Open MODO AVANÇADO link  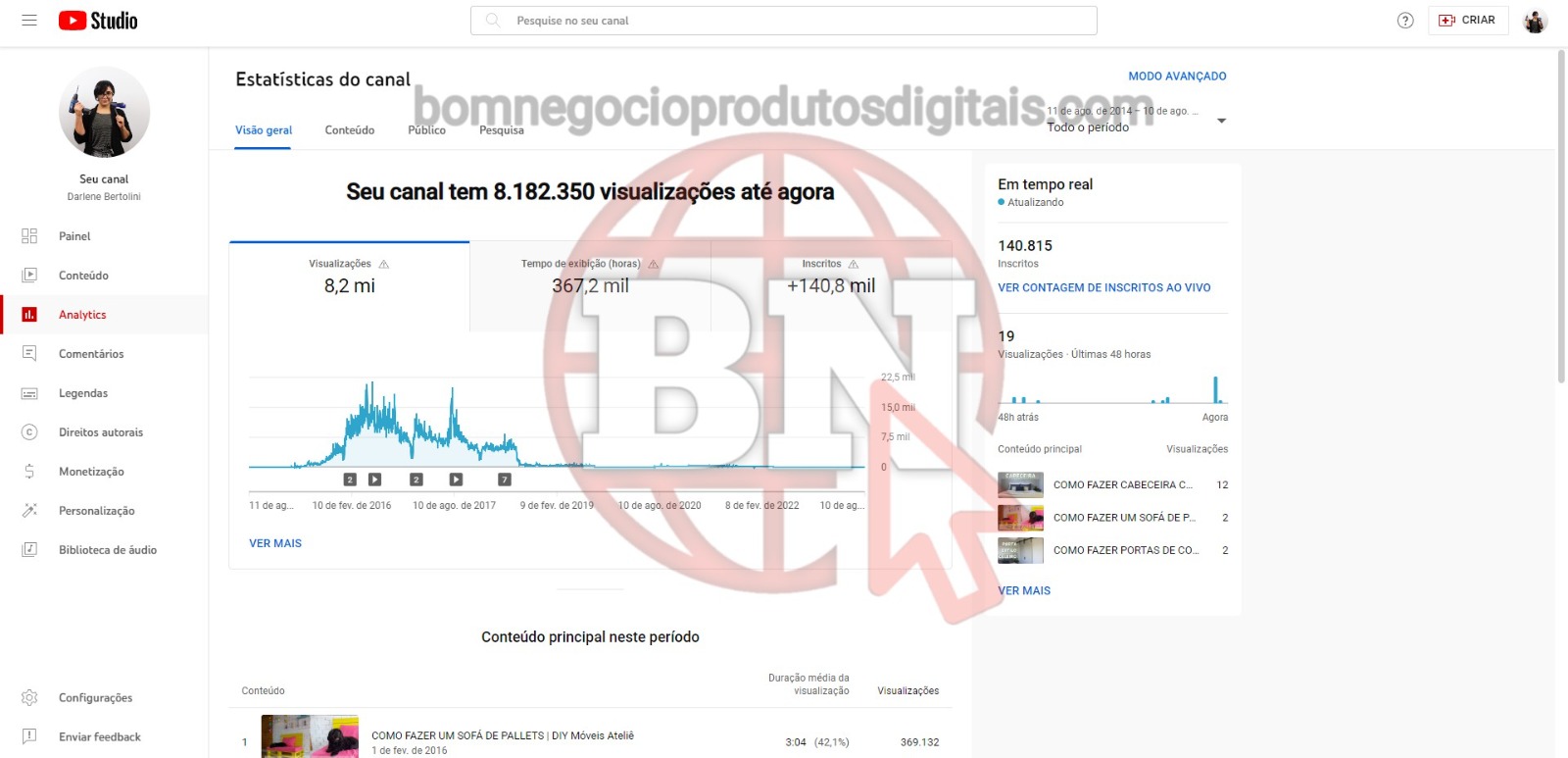click(1177, 76)
